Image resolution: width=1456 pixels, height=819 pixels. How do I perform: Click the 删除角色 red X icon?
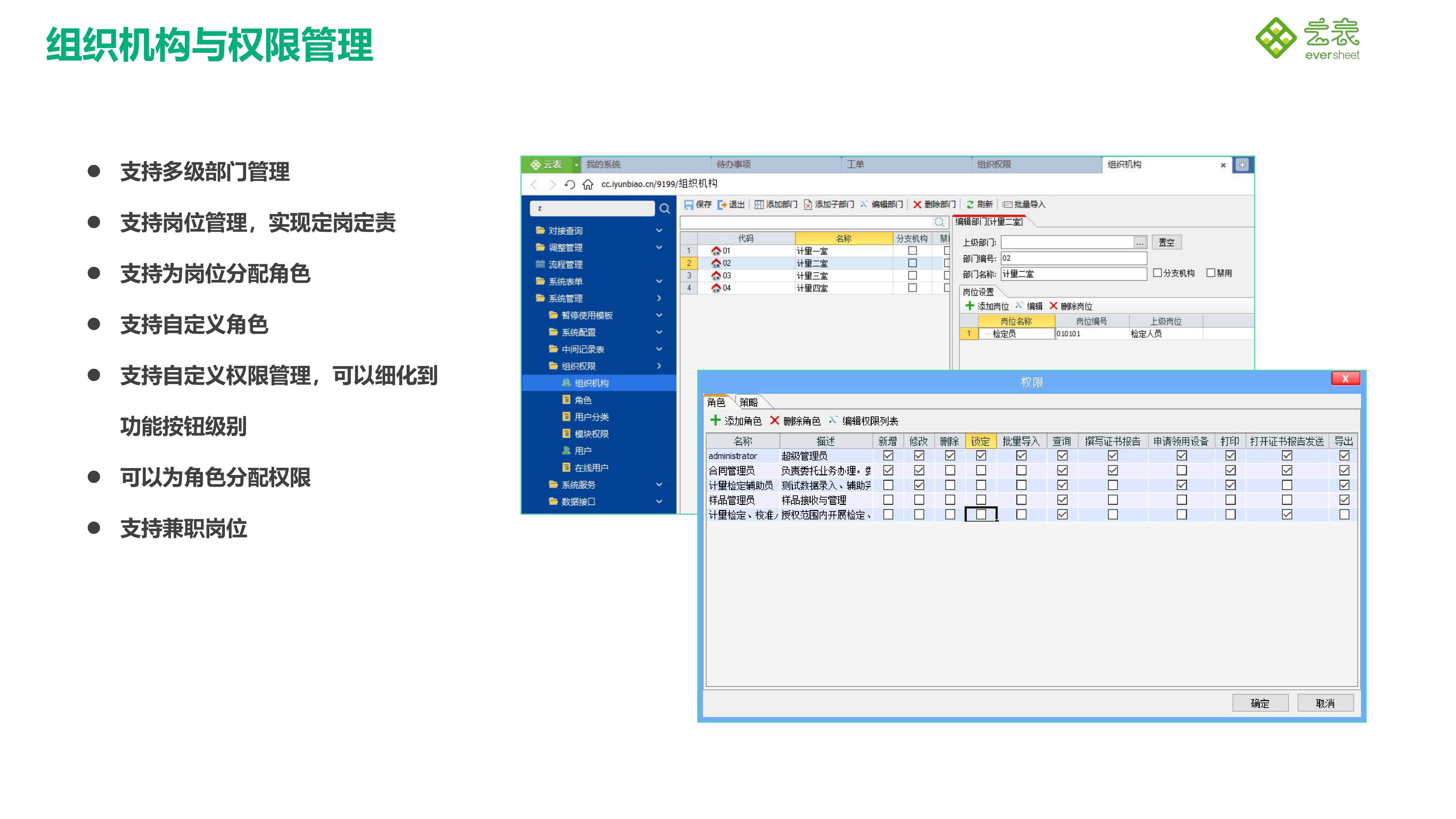[x=774, y=420]
